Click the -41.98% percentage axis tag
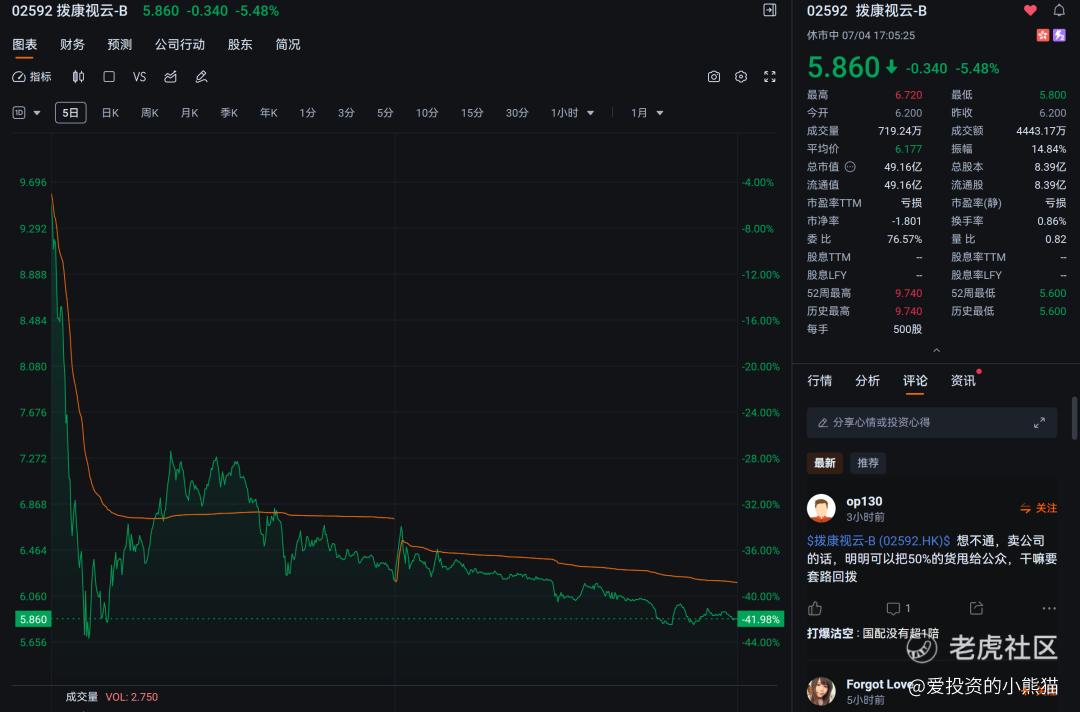This screenshot has width=1080, height=712. click(760, 619)
